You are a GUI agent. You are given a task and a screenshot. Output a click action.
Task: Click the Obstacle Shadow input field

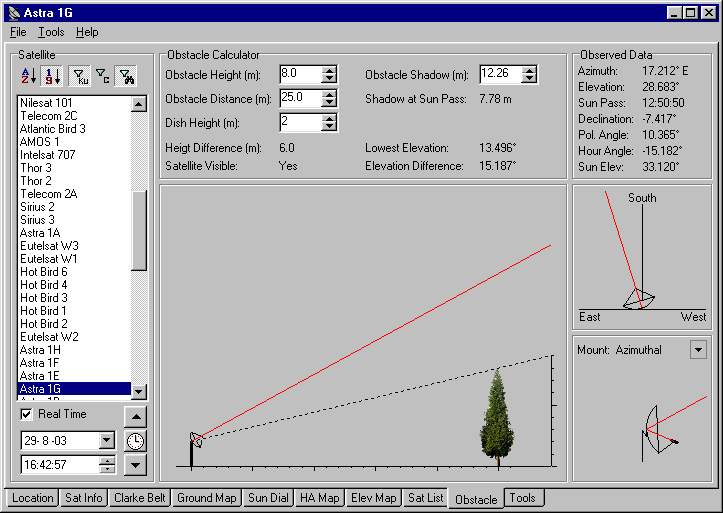501,74
